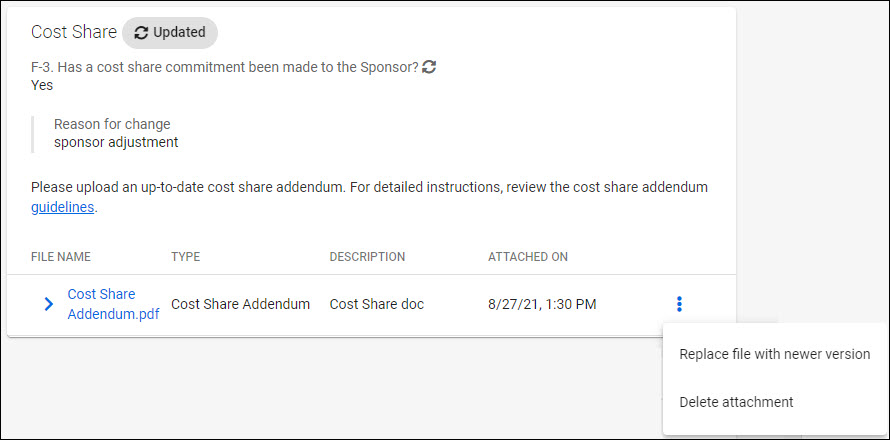Image resolution: width=890 pixels, height=440 pixels.
Task: Click the F-3 cost share commitment question text
Action: (225, 67)
